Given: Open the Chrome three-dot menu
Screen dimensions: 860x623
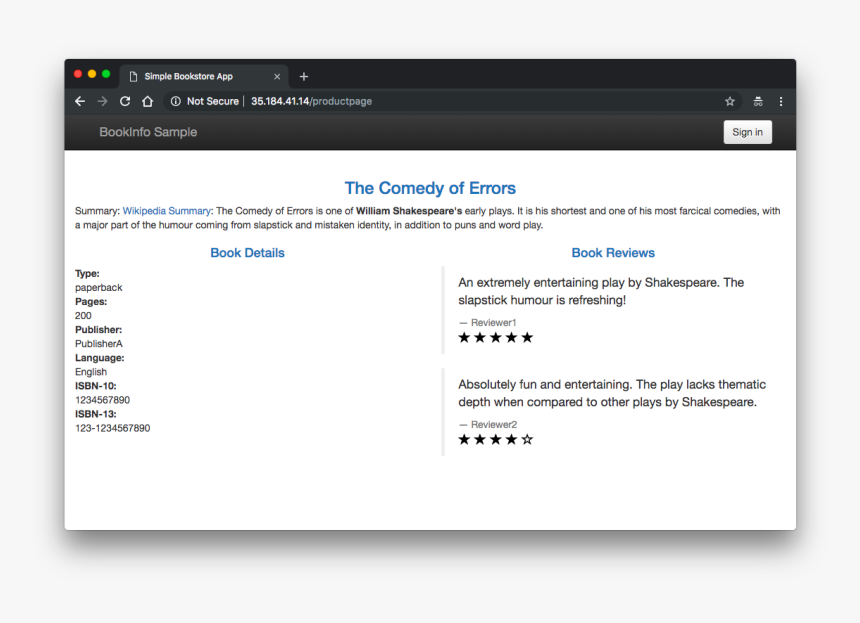Looking at the screenshot, I should tap(781, 101).
